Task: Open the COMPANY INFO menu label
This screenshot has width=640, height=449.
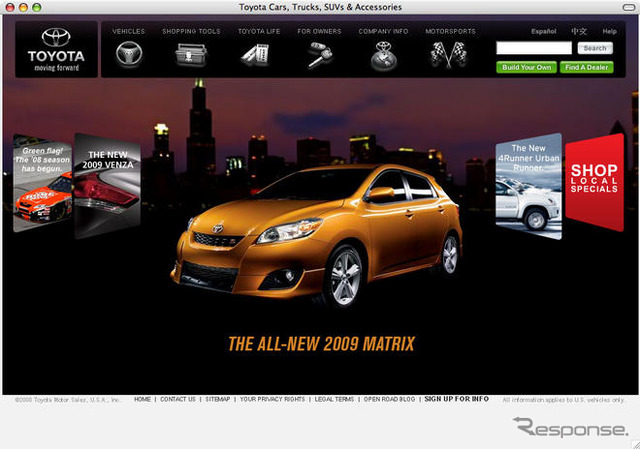Action: click(383, 31)
